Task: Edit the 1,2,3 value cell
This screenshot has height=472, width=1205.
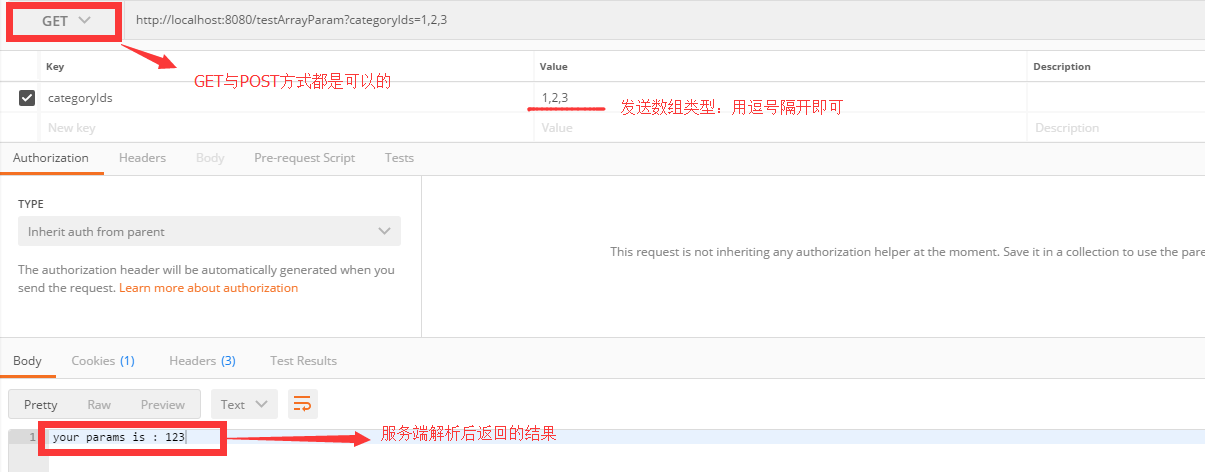Action: 780,97
